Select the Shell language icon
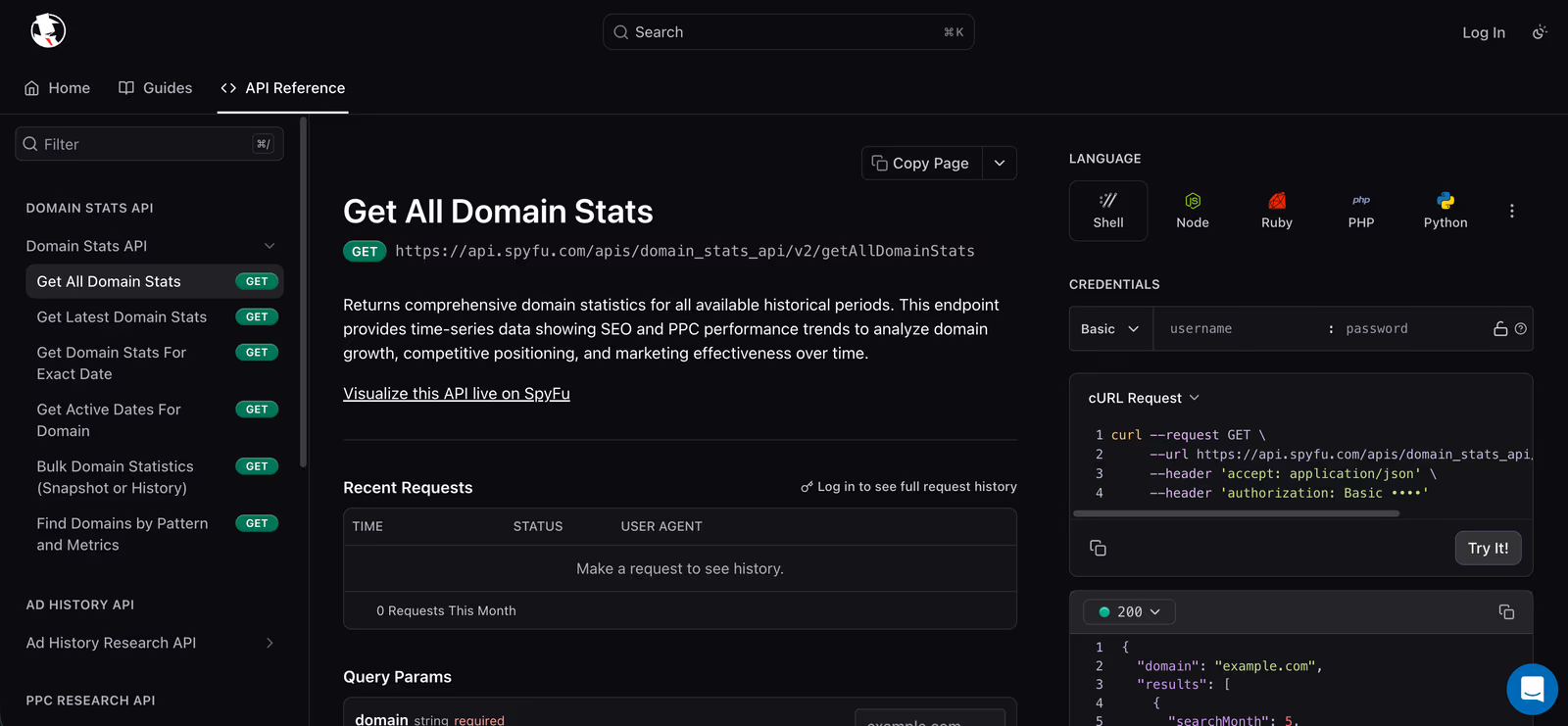This screenshot has height=726, width=1568. 1108,211
